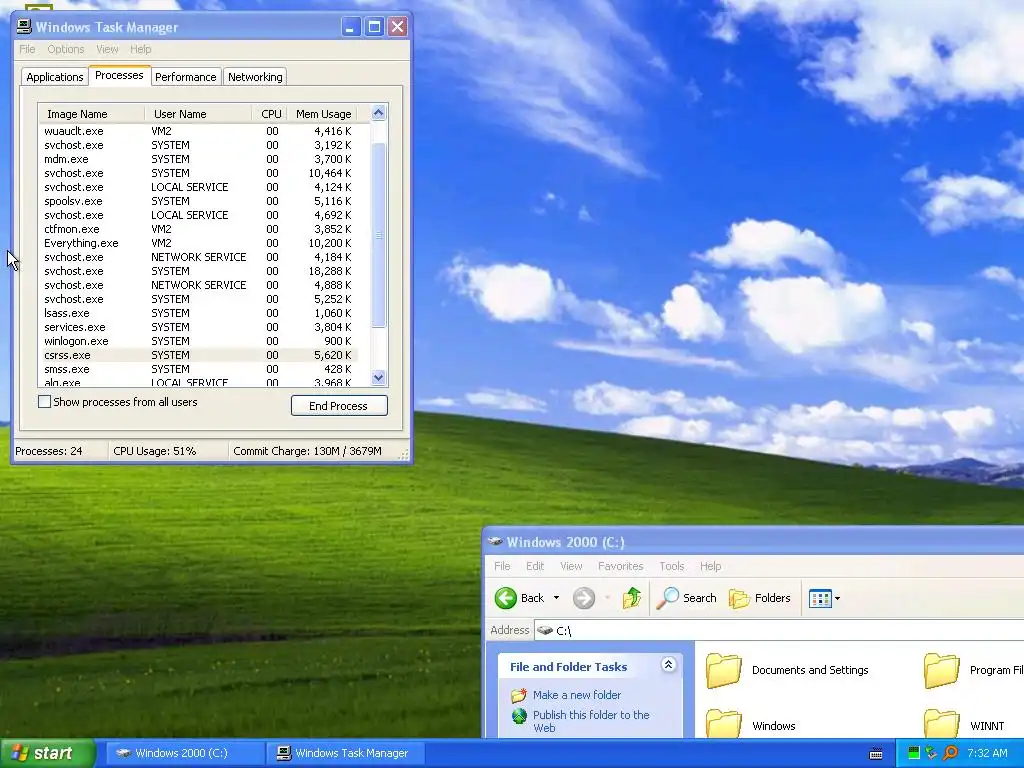Sort processes by Mem Usage column header
Image resolution: width=1024 pixels, height=768 pixels.
[323, 114]
